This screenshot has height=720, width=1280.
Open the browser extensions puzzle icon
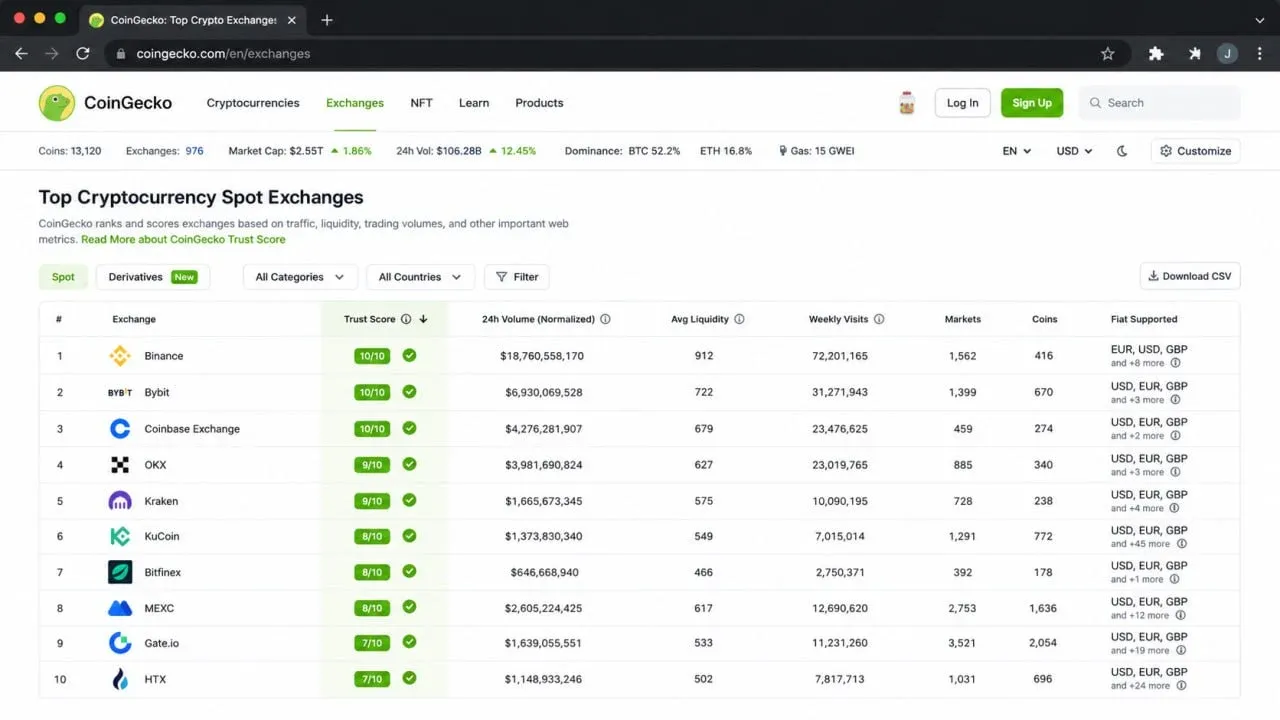coord(1156,54)
